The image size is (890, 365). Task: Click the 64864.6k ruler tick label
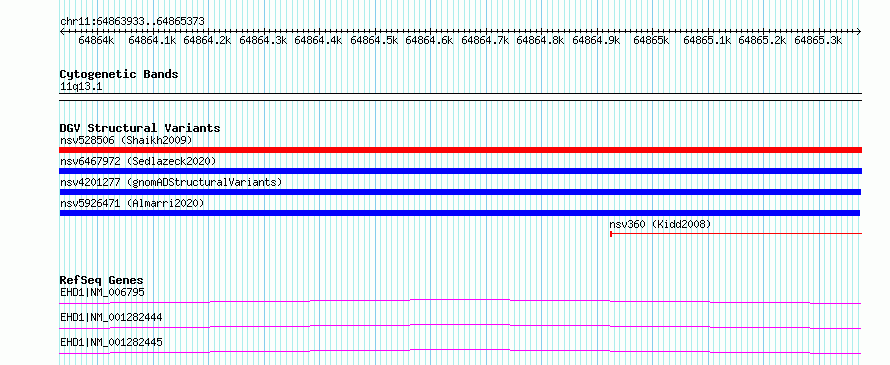430,40
